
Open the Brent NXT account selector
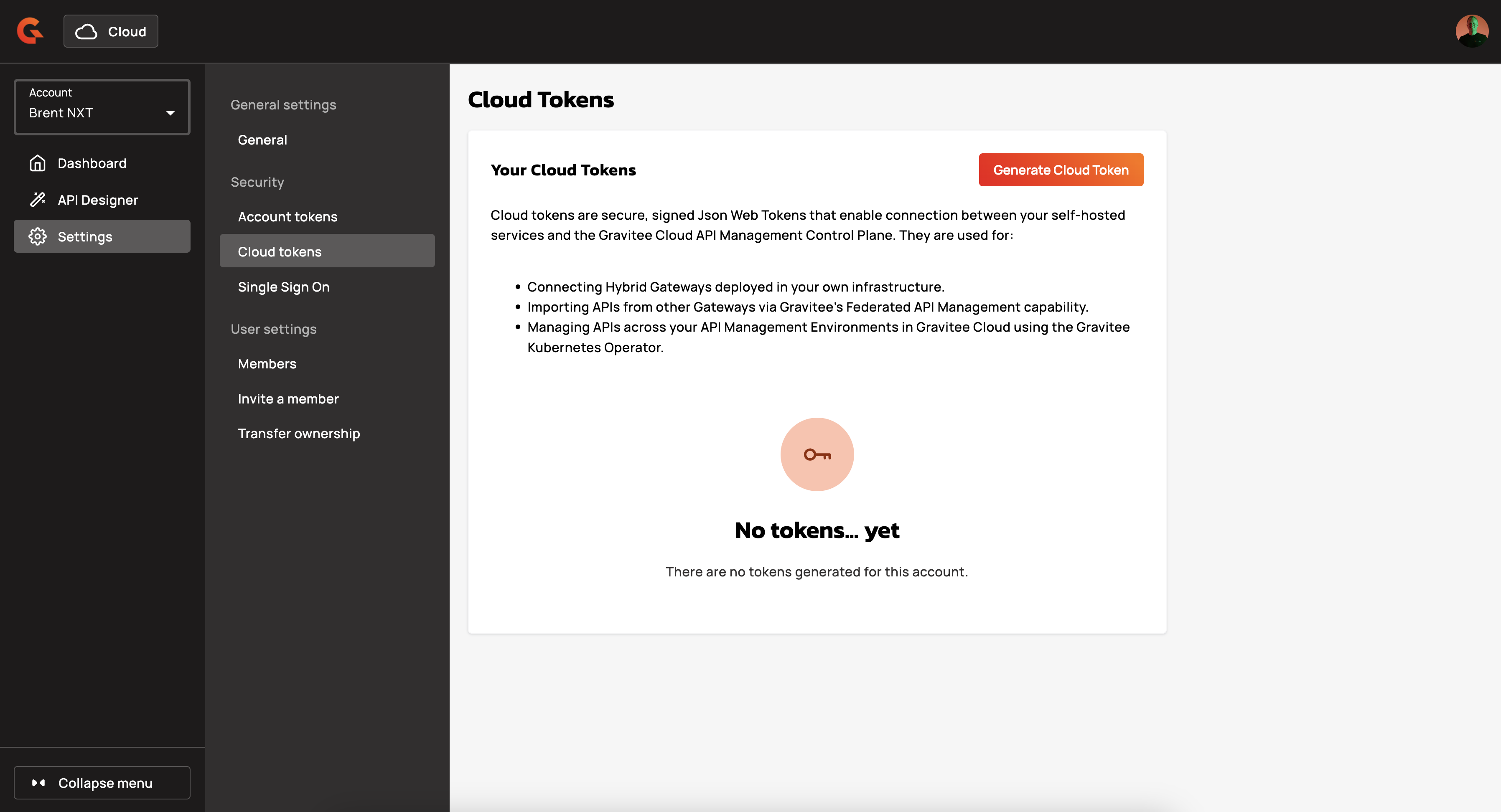[x=93, y=107]
